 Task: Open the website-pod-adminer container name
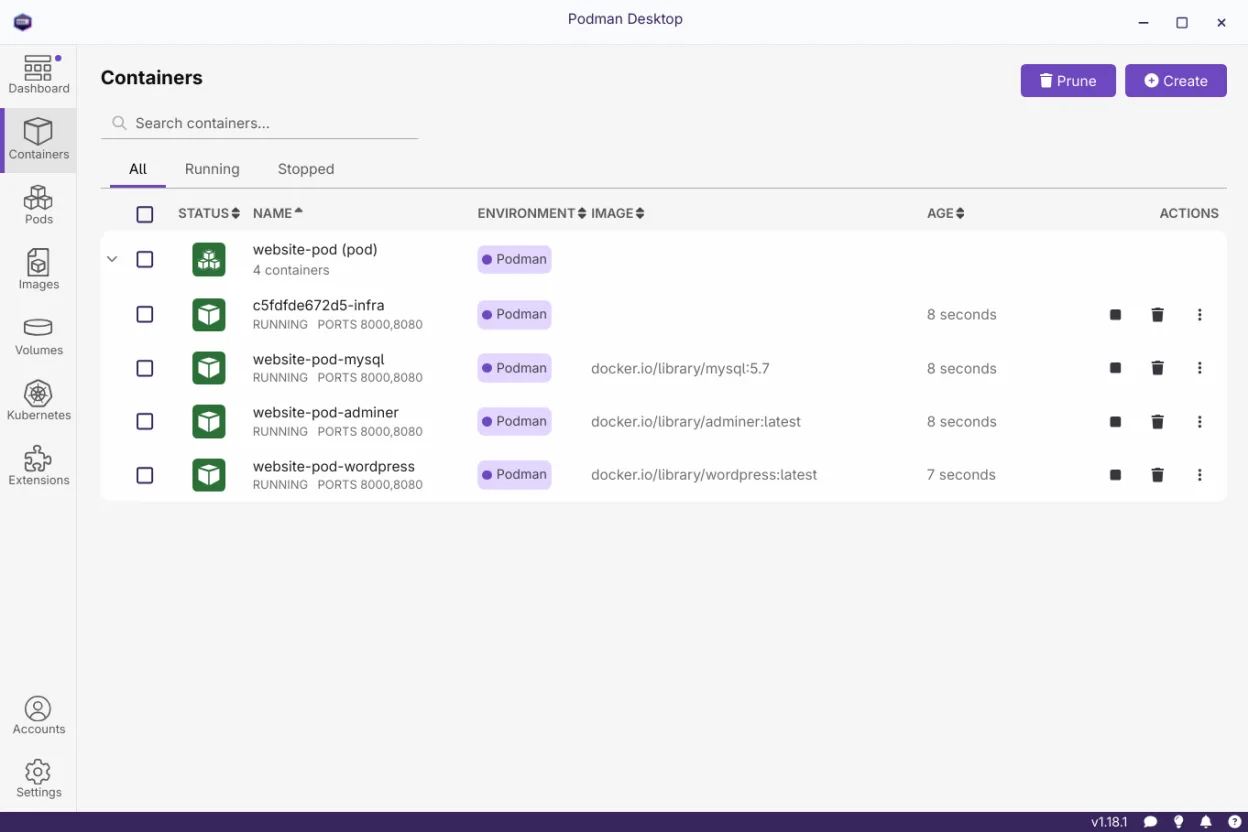[326, 412]
